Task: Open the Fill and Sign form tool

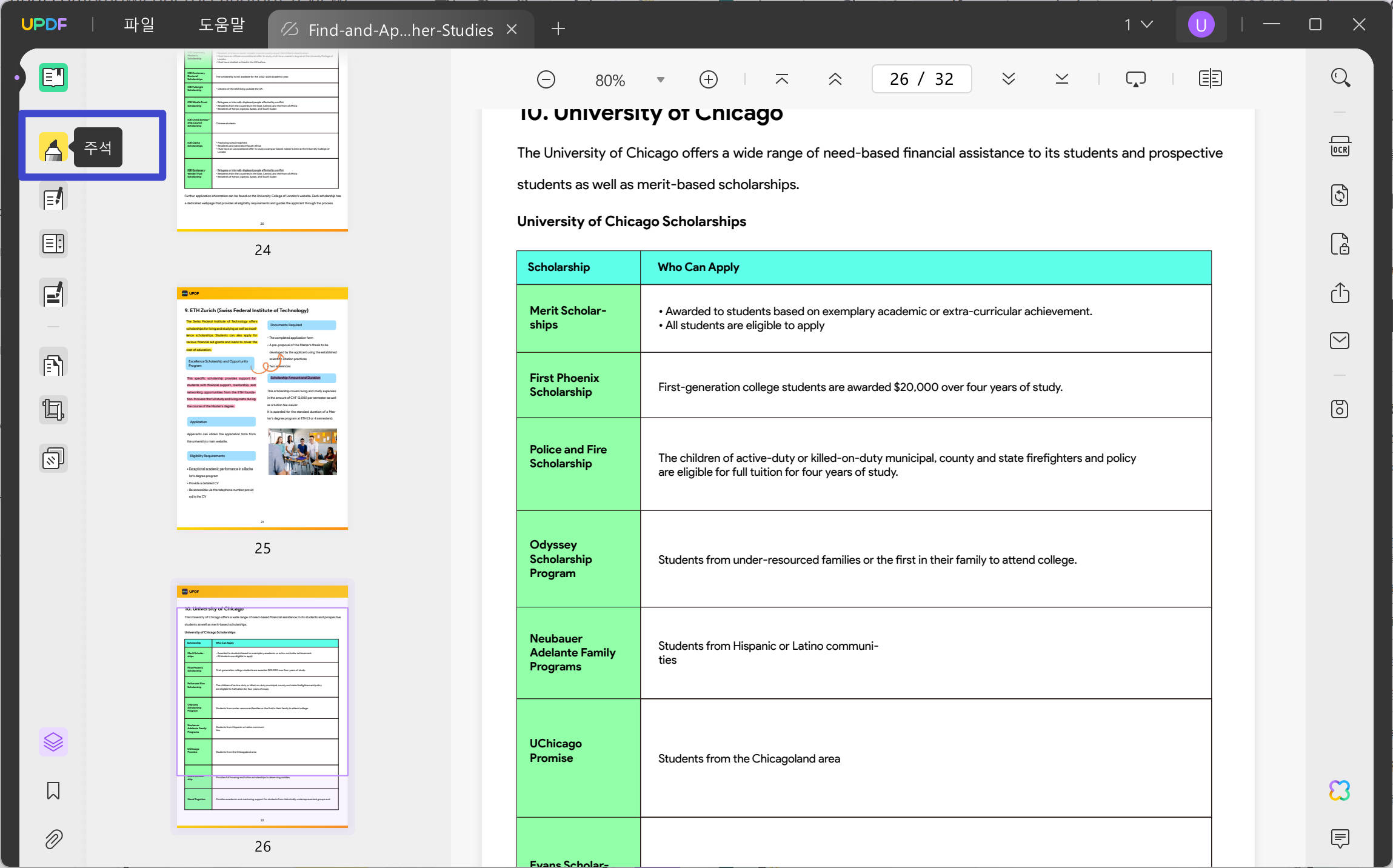Action: coord(53,294)
